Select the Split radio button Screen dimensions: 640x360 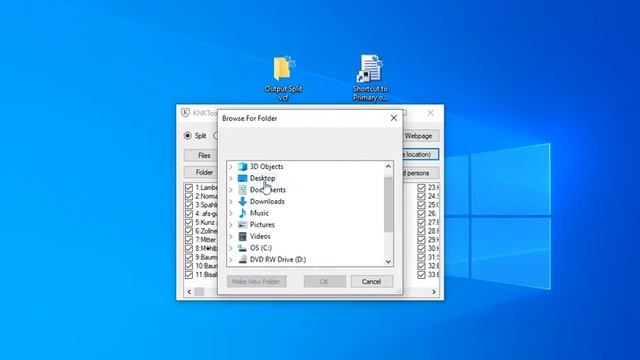pyautogui.click(x=188, y=136)
